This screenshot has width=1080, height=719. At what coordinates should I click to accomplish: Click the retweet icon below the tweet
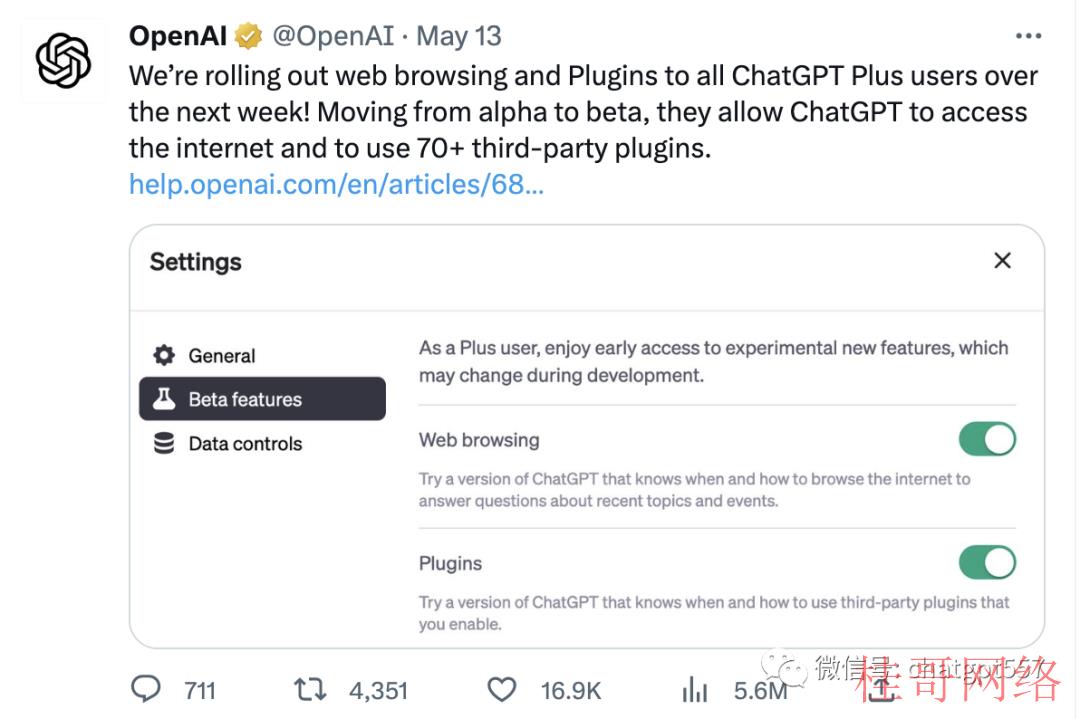click(x=309, y=690)
